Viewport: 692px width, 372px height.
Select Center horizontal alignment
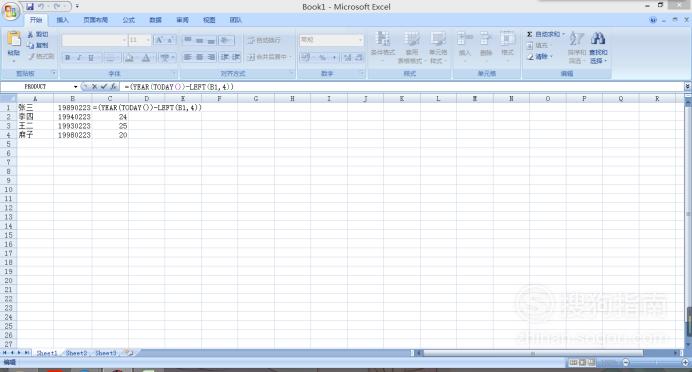click(199, 57)
